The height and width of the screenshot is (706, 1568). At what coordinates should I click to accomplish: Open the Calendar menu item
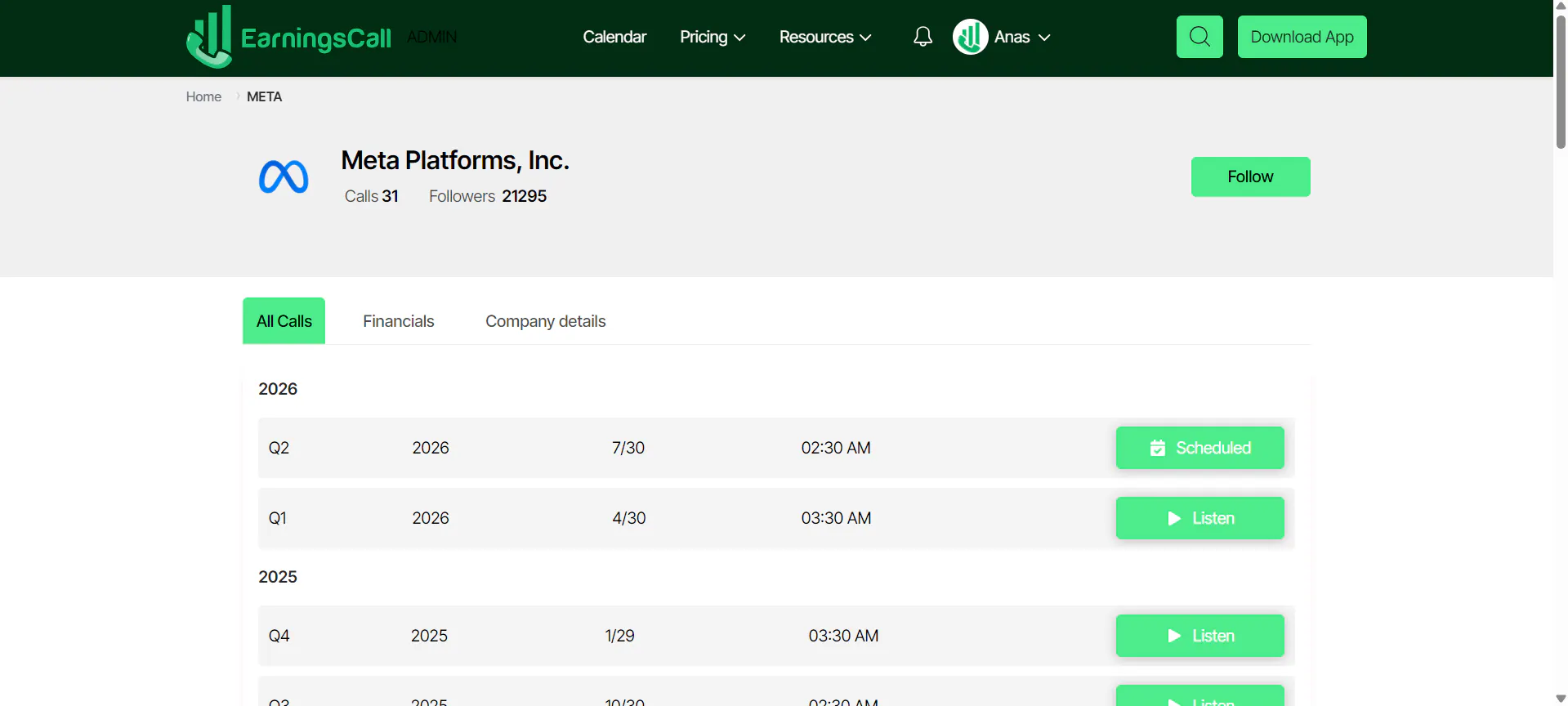[614, 37]
